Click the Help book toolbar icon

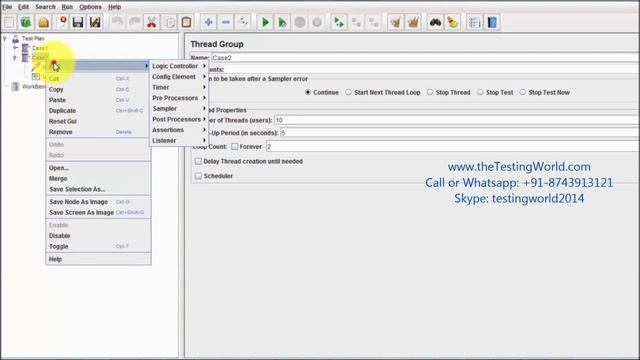point(492,22)
